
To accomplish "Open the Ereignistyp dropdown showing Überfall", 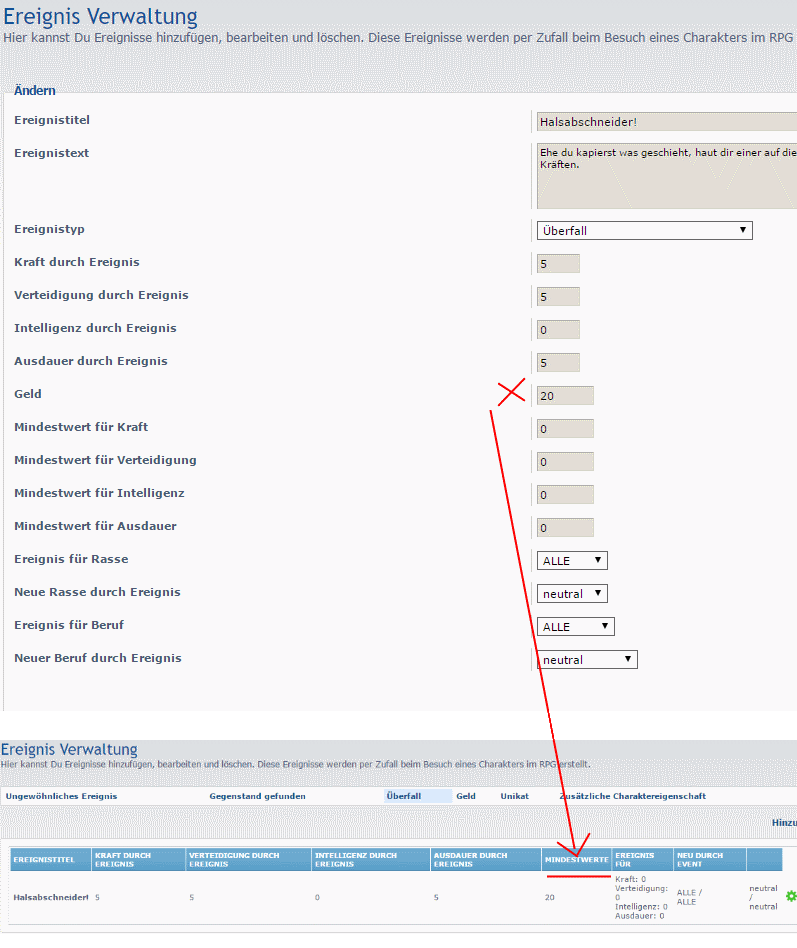I will [x=644, y=230].
